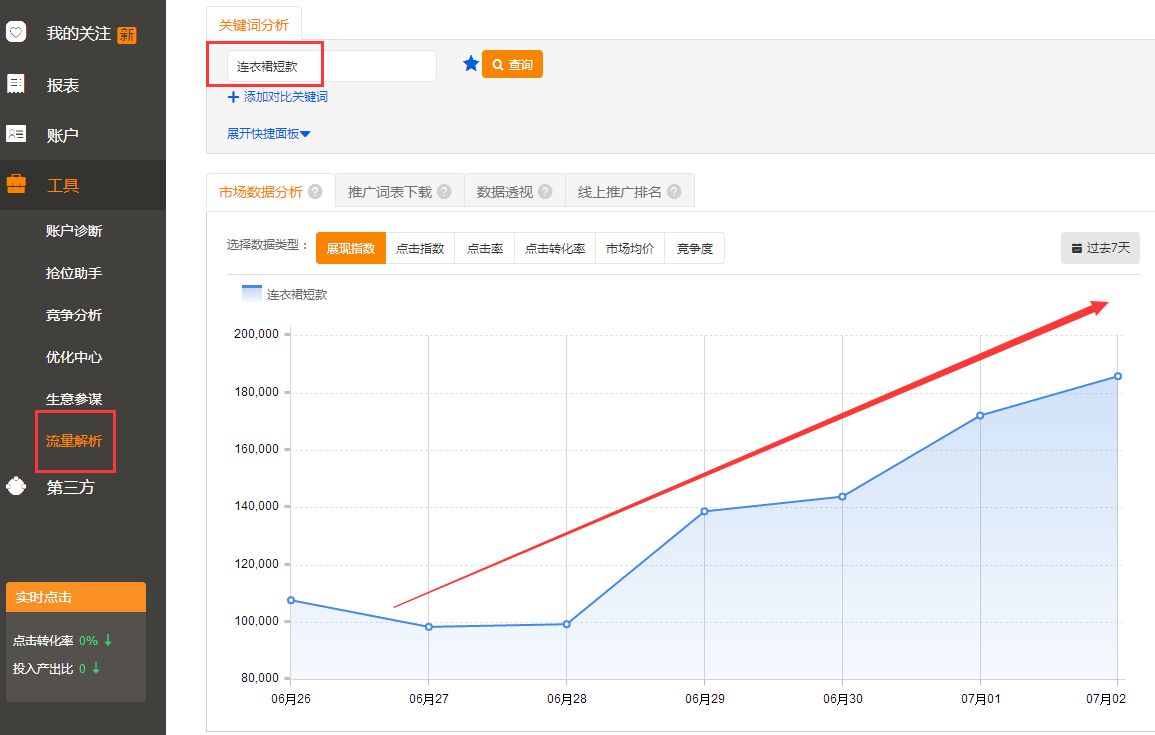This screenshot has height=735, width=1155.
Task: Click help icon beside 市场数据分析 tab
Action: point(315,192)
